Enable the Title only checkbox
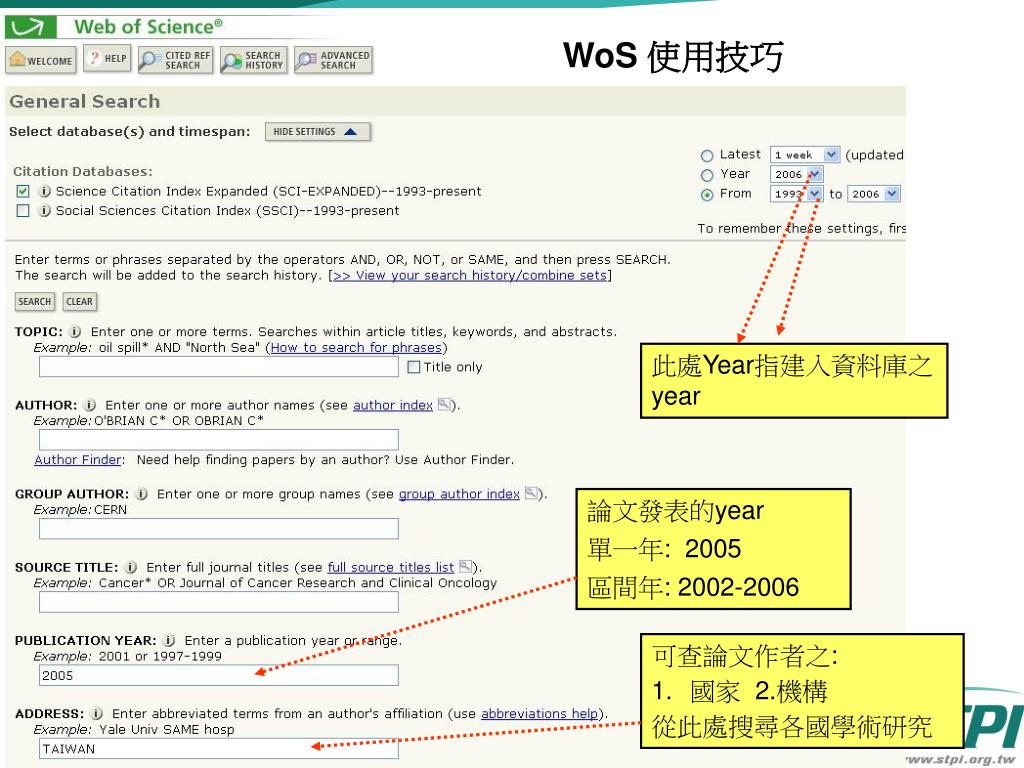 click(x=413, y=367)
